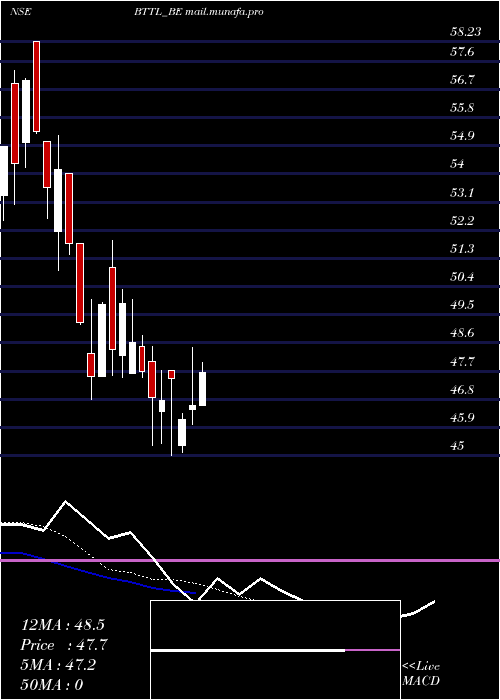Click the 12MA : 48.5 readout
The width and height of the screenshot is (500, 700).
[x=63, y=625]
